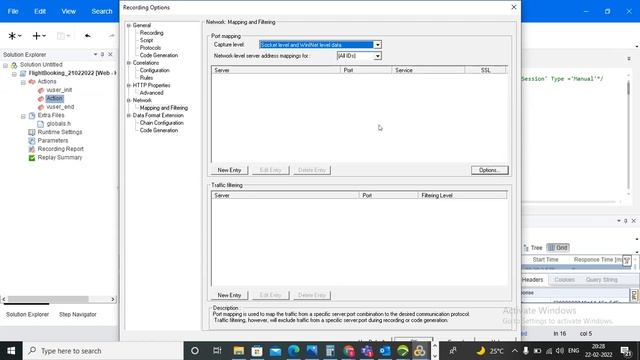Screen dimensions: 640x360
Task: Click SSL column header in Port mapping table
Action: tap(485, 70)
